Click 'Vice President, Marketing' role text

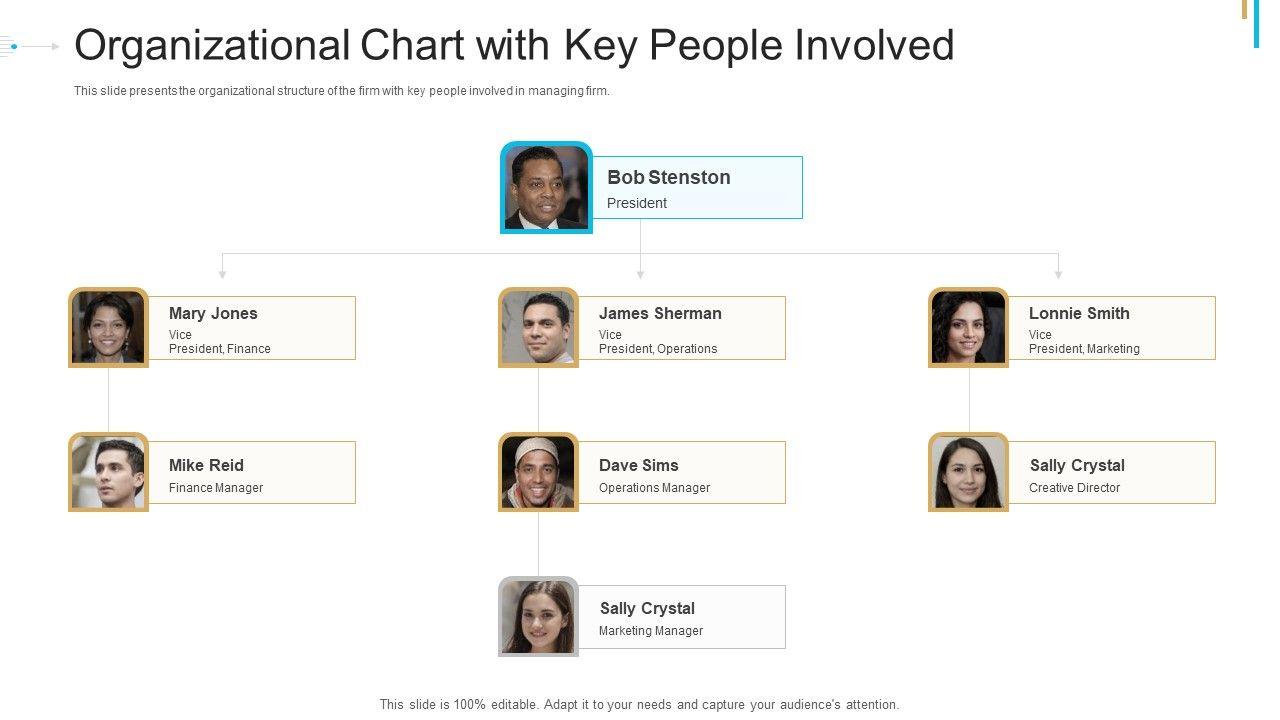click(1083, 342)
